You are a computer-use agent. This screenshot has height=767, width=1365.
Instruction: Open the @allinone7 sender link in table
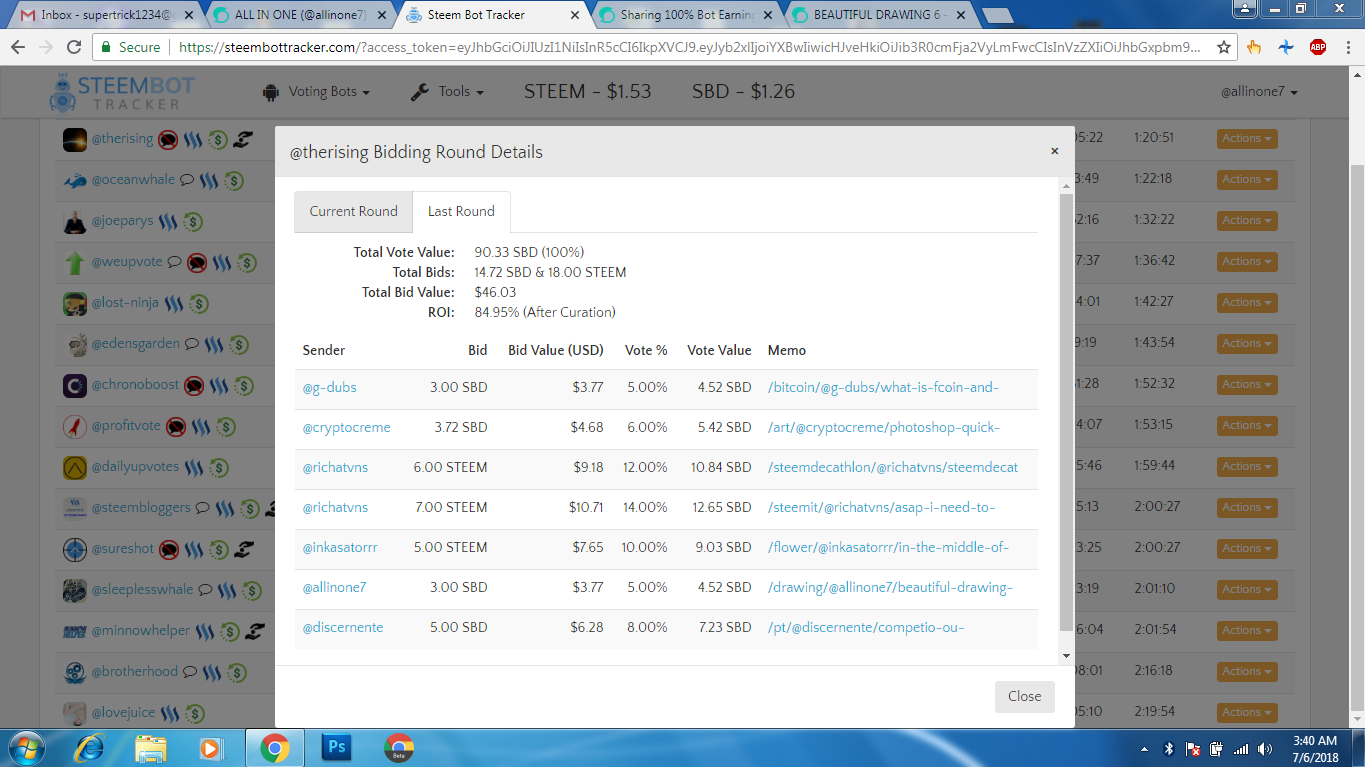point(334,587)
